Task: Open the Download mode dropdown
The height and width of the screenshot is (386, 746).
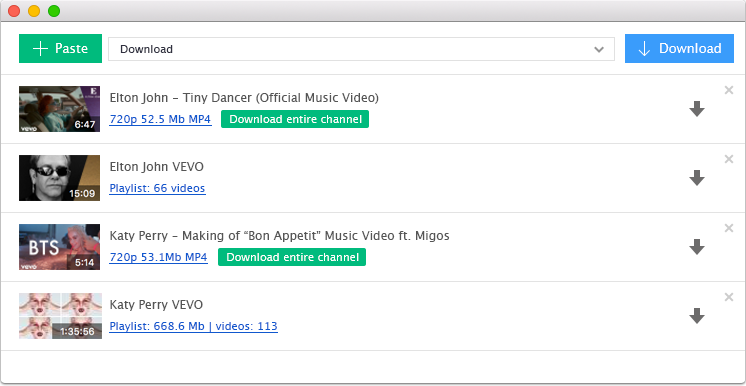Action: click(x=362, y=49)
